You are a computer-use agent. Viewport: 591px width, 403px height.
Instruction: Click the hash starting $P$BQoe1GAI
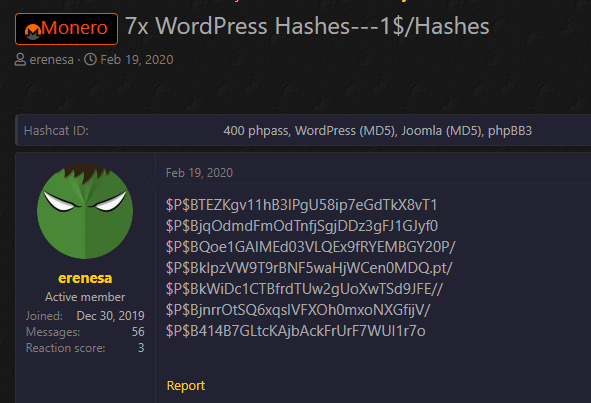(x=311, y=247)
